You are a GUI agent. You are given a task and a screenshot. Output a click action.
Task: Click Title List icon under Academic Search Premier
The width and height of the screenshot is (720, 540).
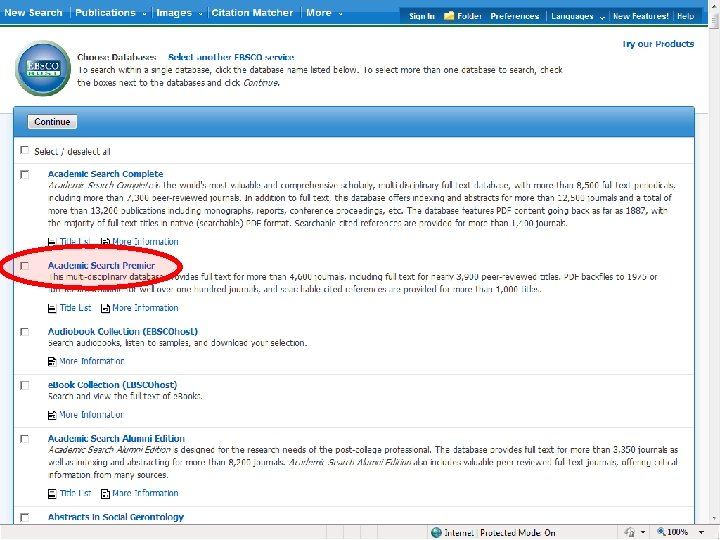click(52, 308)
